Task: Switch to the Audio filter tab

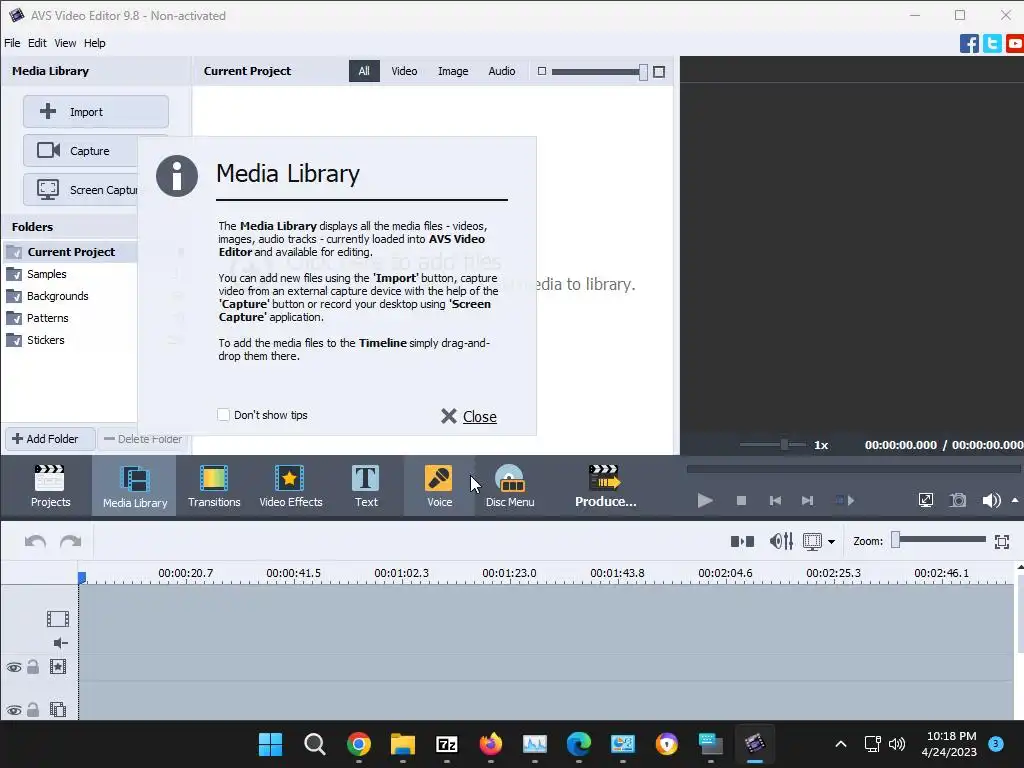Action: (502, 71)
